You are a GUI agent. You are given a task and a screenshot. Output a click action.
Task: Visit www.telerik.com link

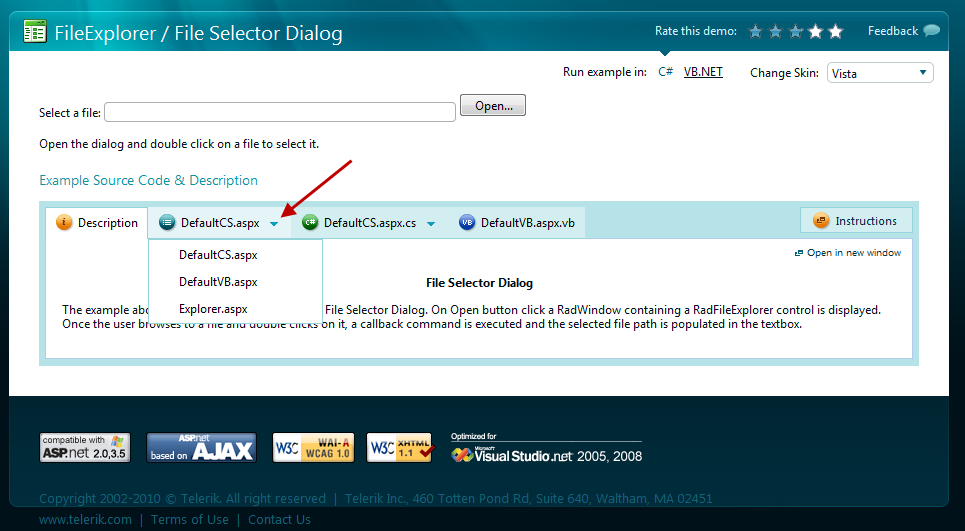(86, 519)
